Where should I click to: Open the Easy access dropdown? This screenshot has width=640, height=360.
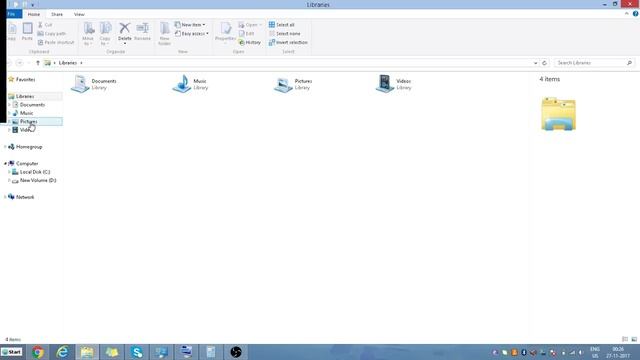pyautogui.click(x=192, y=33)
